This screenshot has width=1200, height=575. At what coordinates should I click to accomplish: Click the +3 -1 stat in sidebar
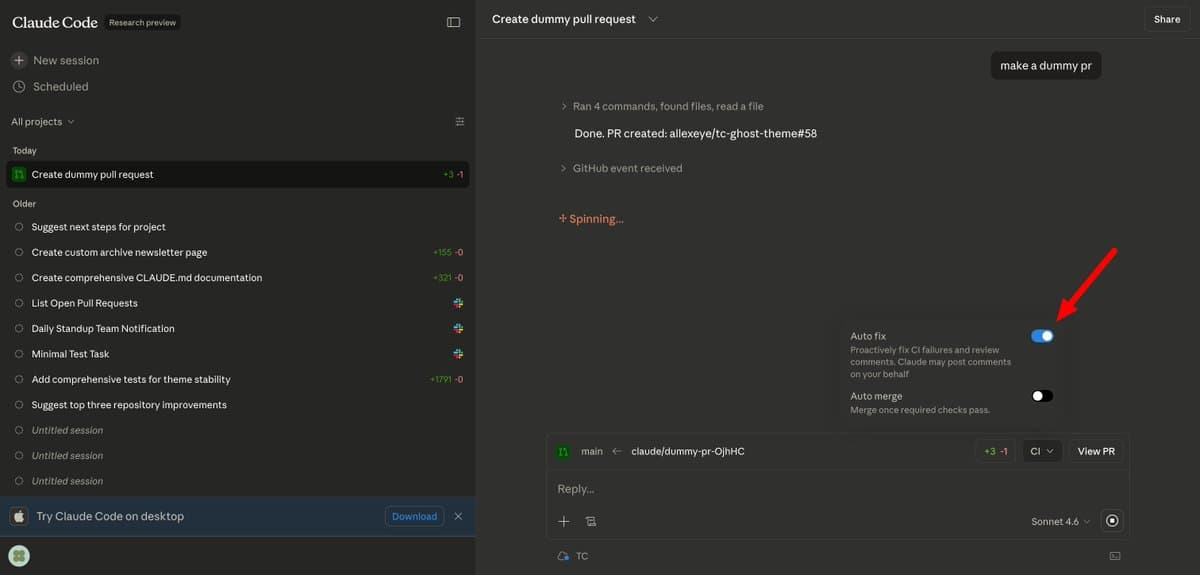pos(453,174)
